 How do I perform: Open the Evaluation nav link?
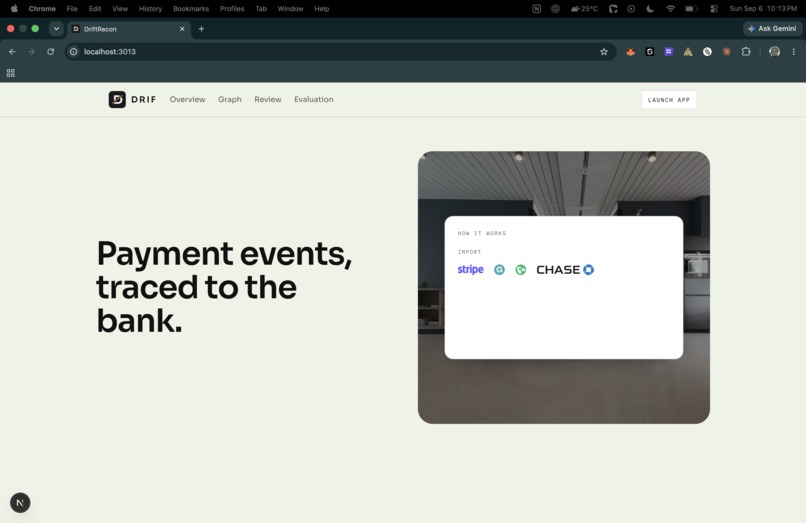(x=314, y=99)
